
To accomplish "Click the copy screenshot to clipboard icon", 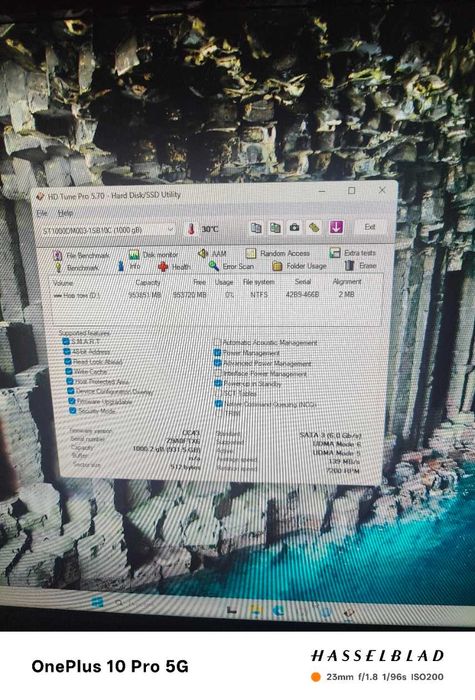I will coord(275,228).
